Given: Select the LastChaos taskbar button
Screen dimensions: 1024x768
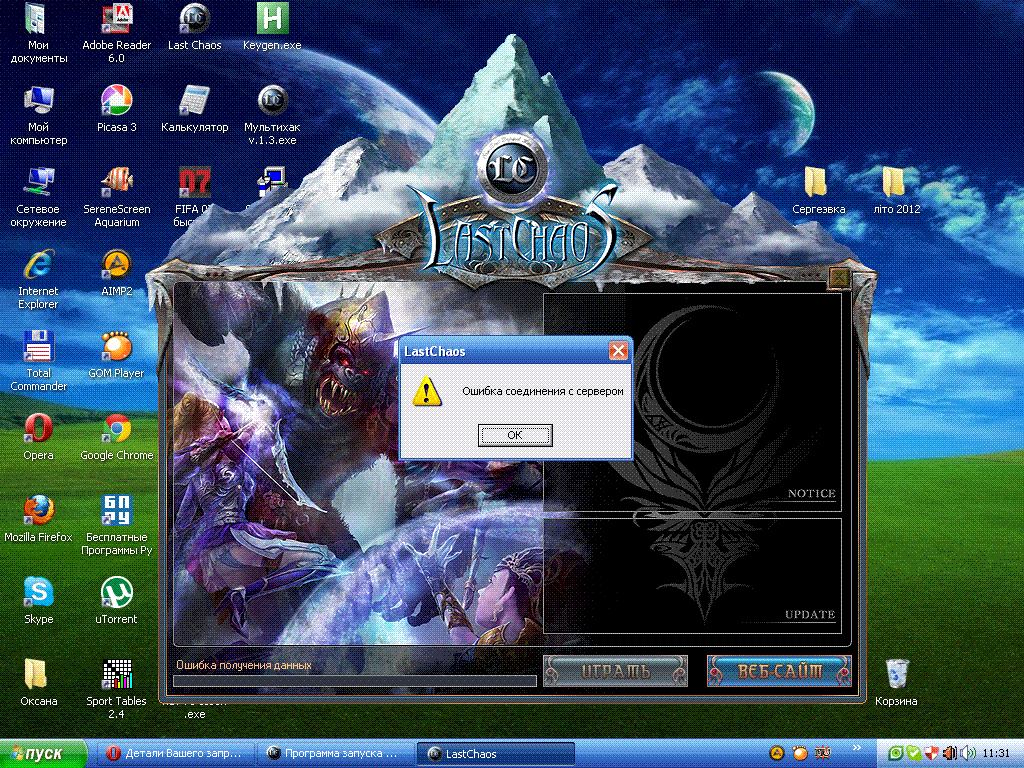Looking at the screenshot, I should 495,754.
